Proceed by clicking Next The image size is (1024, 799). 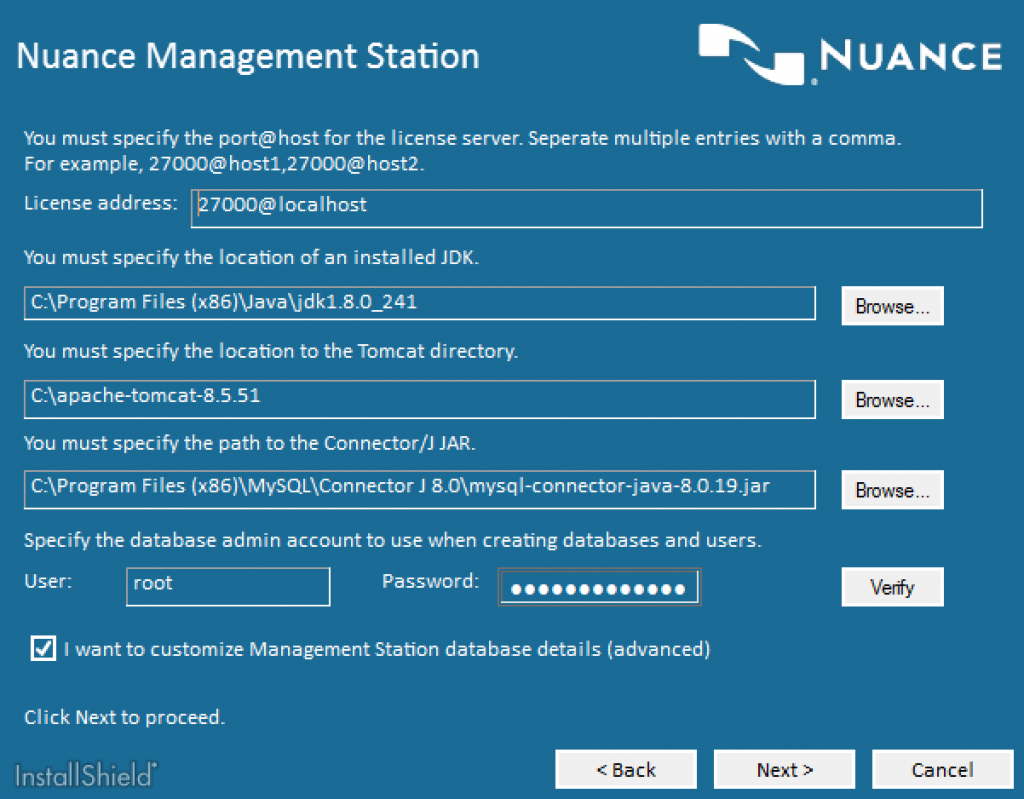coord(784,769)
